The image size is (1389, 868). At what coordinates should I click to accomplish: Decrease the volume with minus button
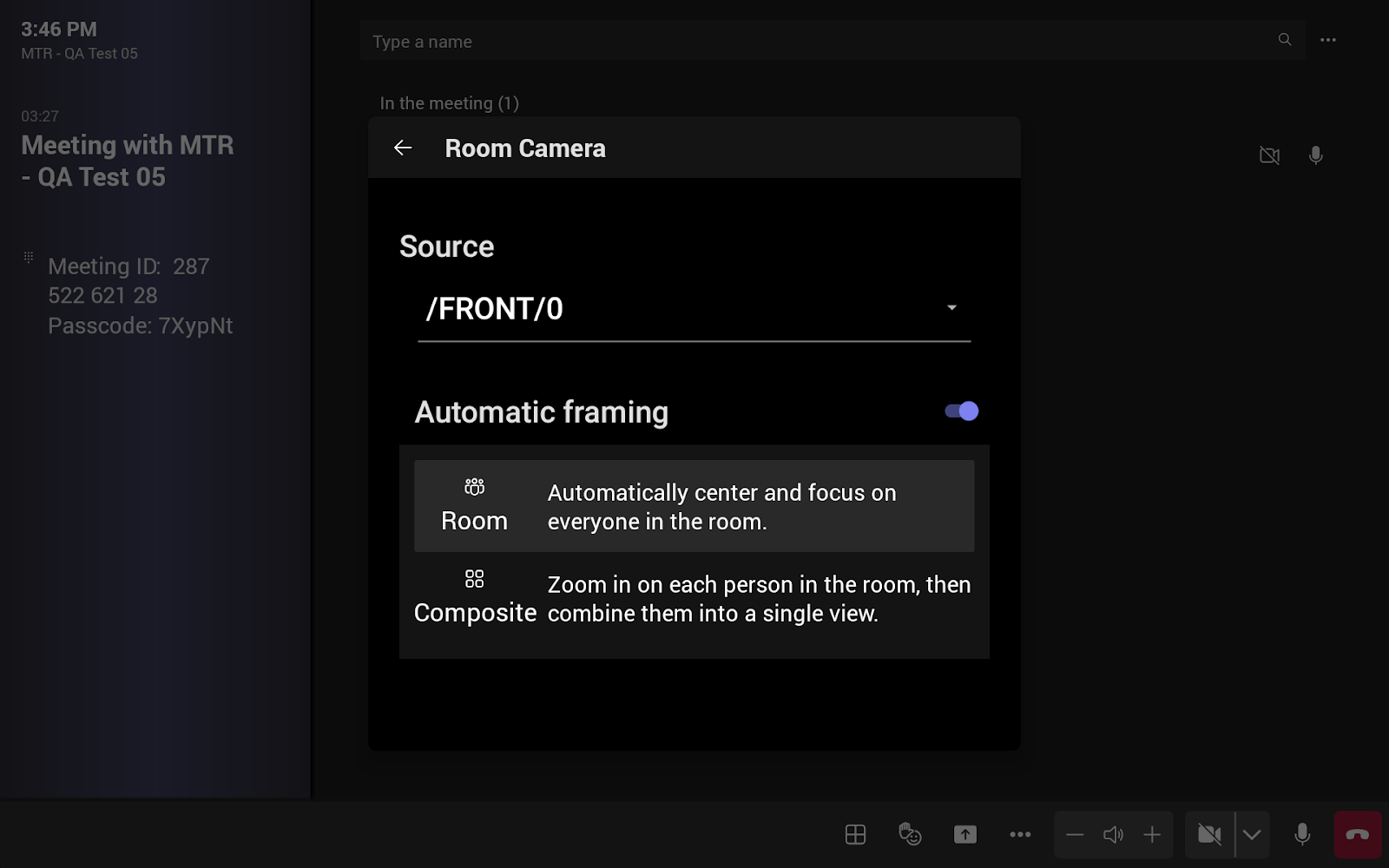[1075, 835]
